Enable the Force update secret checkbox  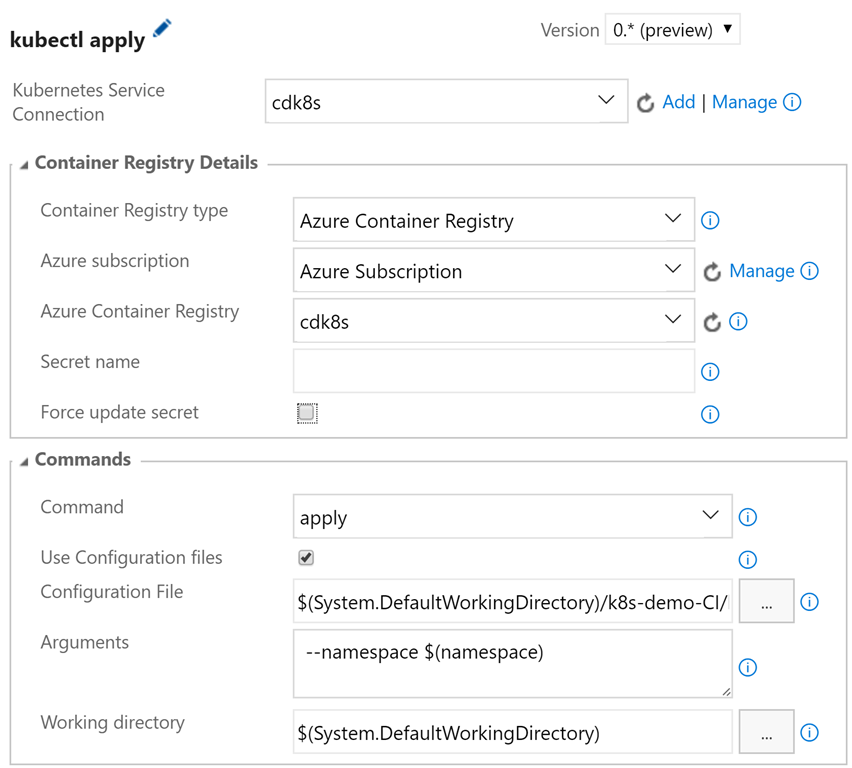(307, 413)
